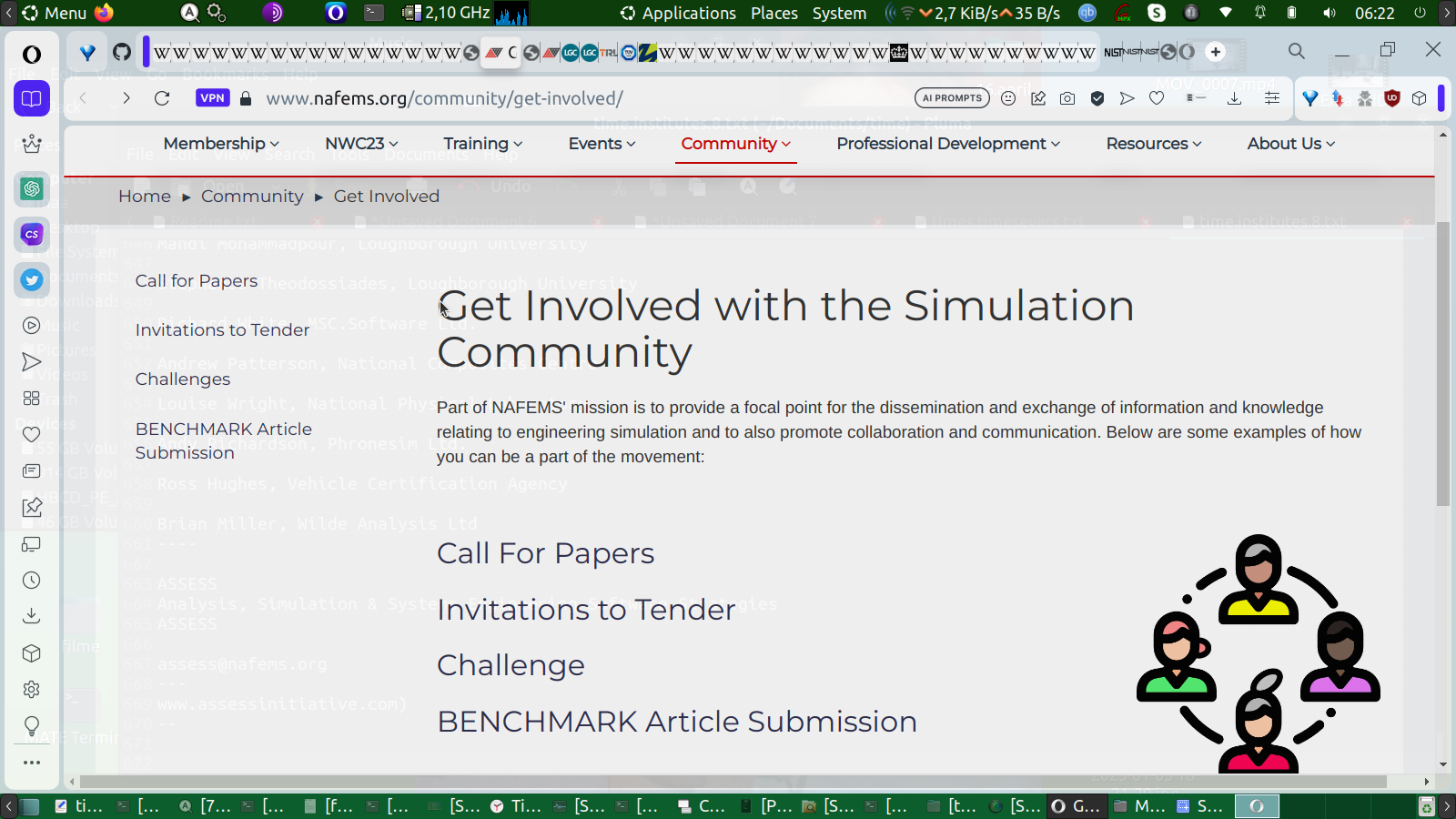
Task: Focus the address bar URL field
Action: pyautogui.click(x=582, y=98)
